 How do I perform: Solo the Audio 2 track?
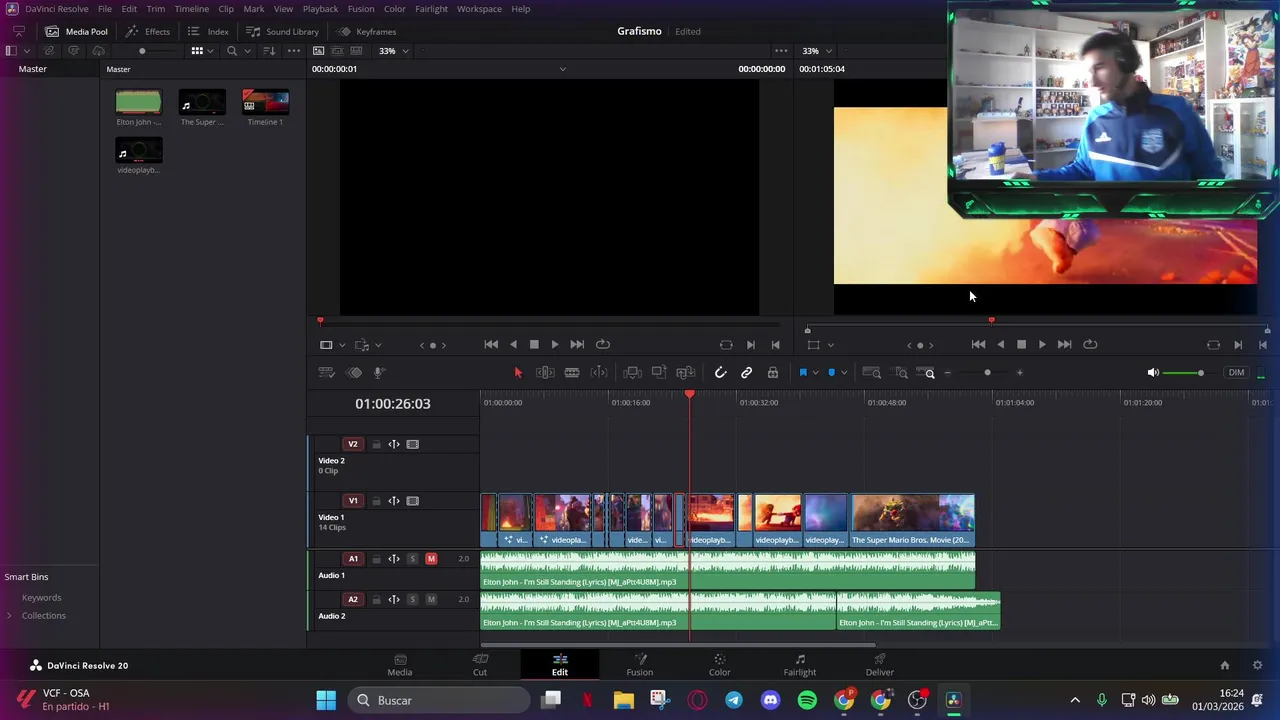click(x=412, y=599)
